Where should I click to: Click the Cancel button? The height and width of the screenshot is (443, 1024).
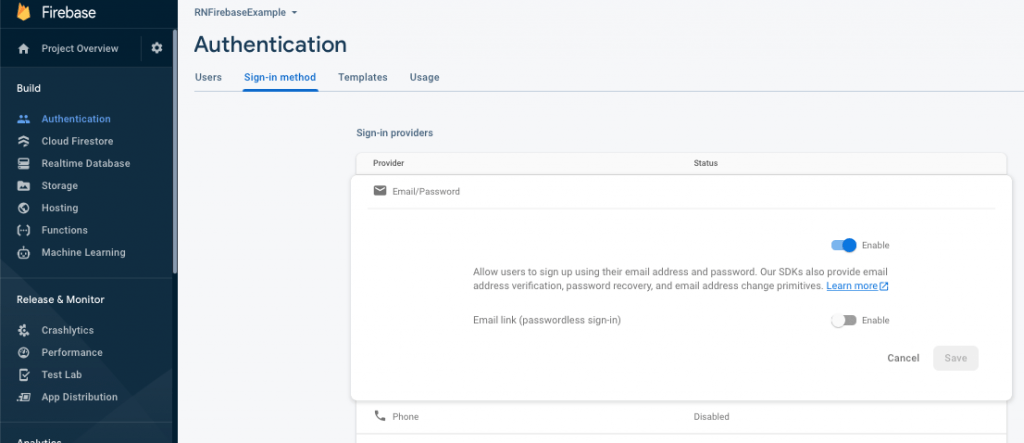point(903,358)
